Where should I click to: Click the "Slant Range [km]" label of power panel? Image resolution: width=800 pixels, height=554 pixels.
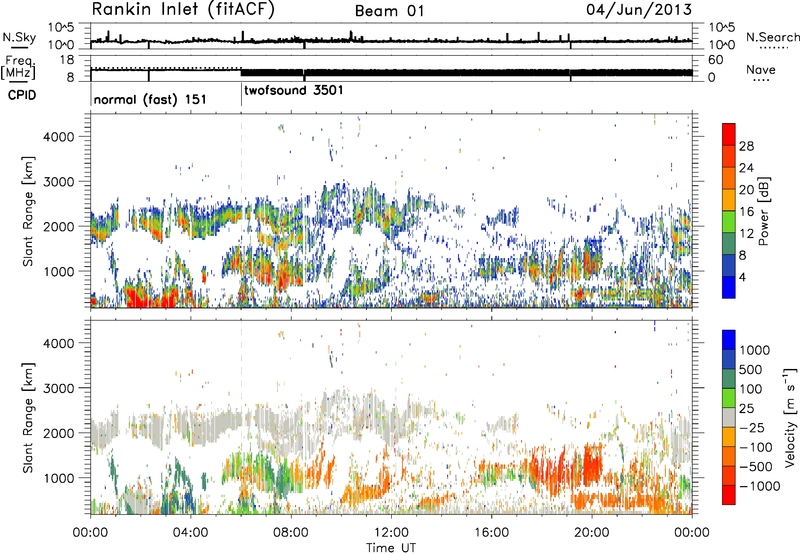[x=28, y=211]
